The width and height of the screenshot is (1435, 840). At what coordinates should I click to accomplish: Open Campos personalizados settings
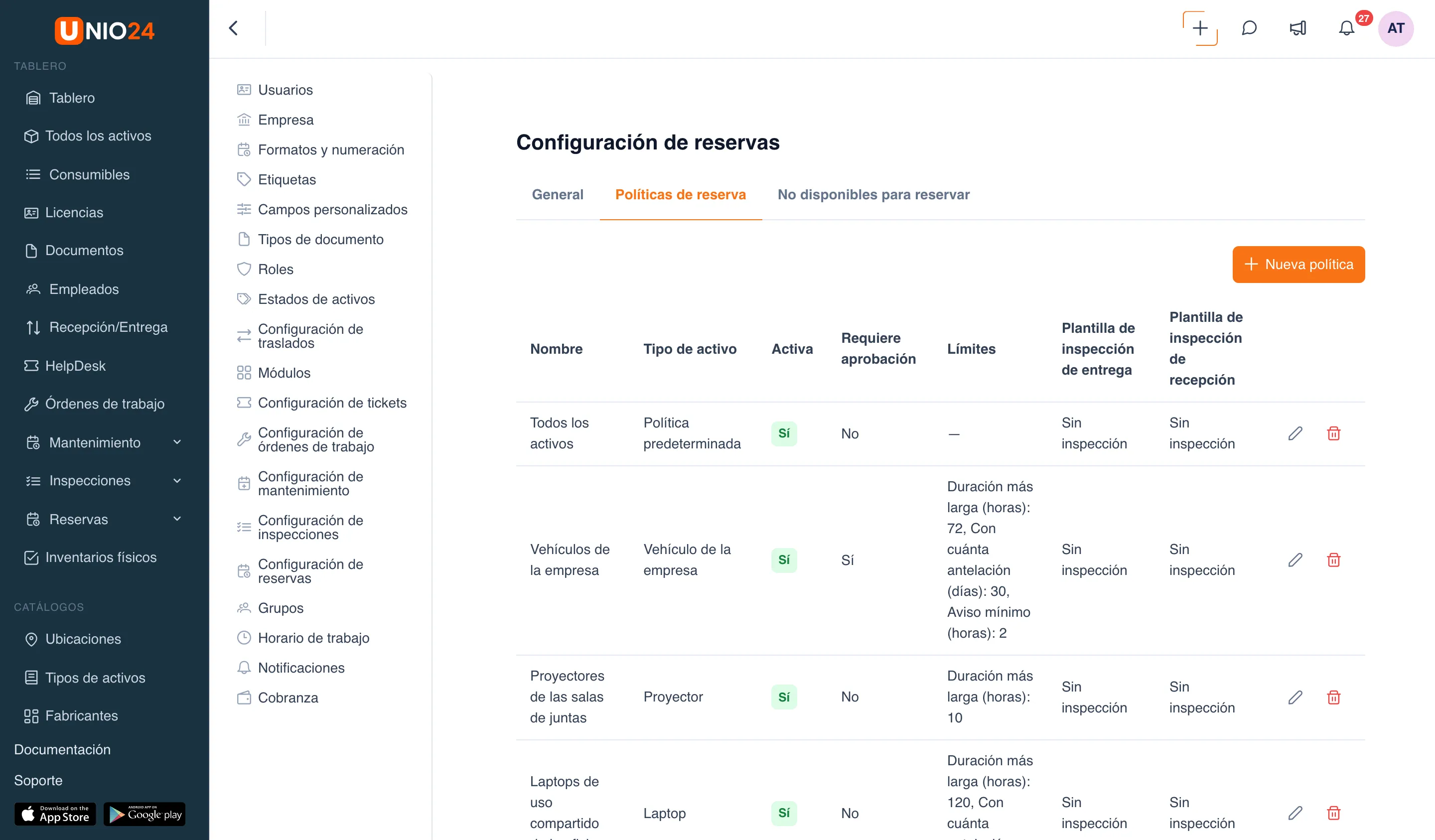[323, 210]
